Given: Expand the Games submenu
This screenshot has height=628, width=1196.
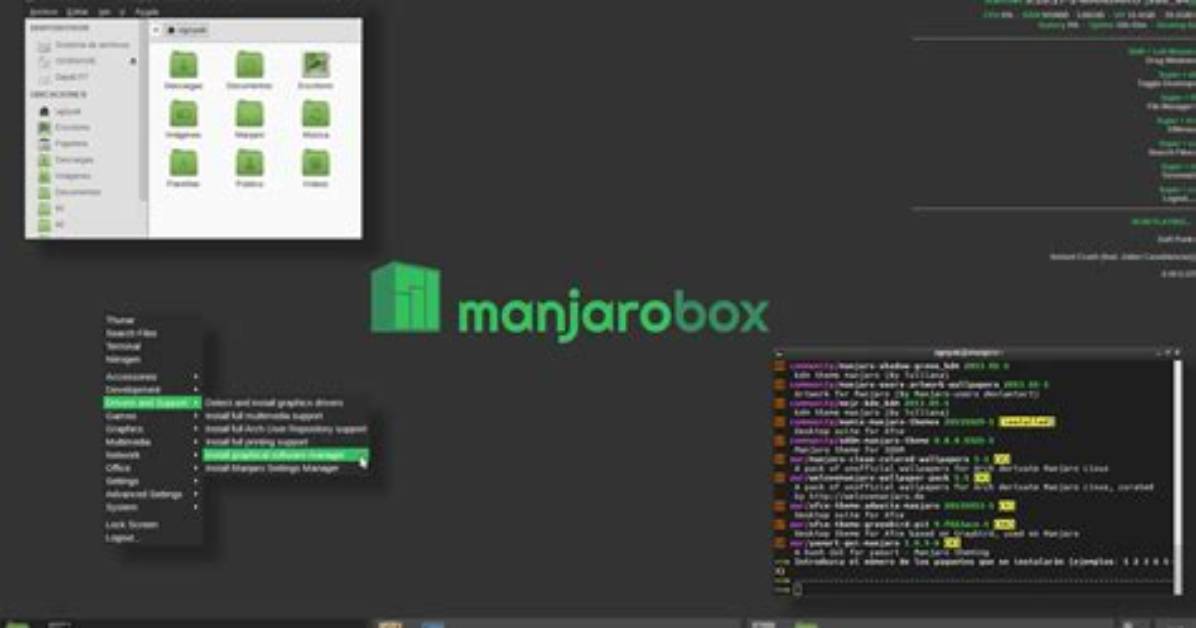Looking at the screenshot, I should click(152, 417).
